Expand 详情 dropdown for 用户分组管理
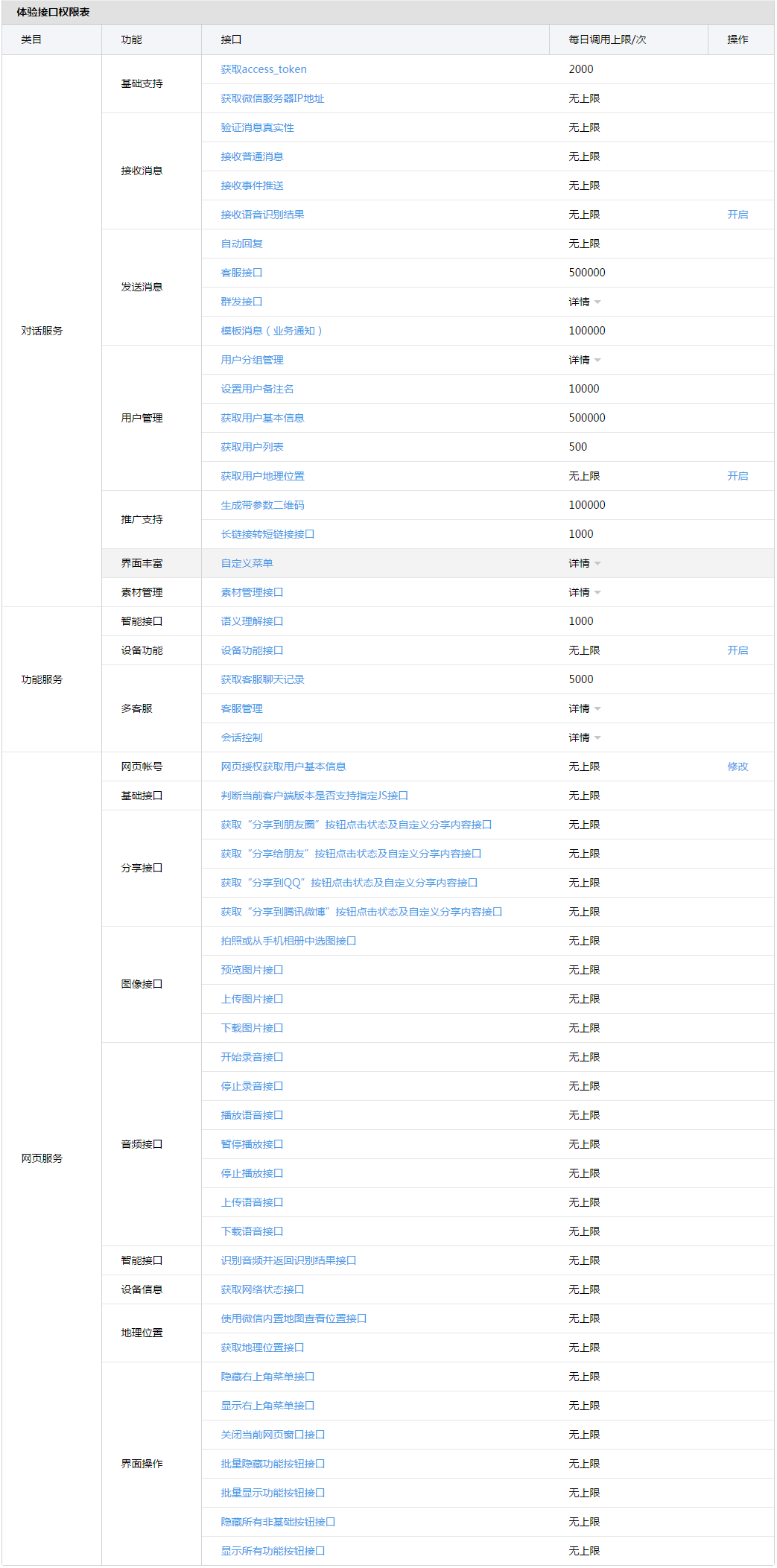 pos(584,360)
